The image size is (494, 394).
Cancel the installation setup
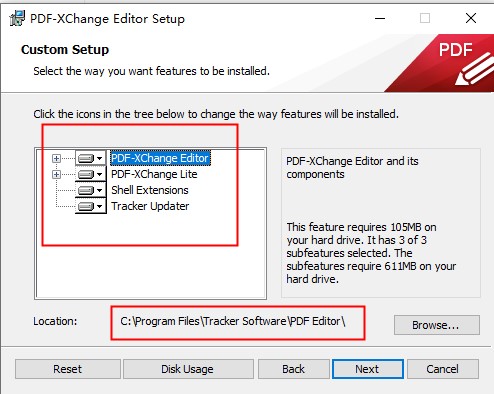tap(443, 369)
